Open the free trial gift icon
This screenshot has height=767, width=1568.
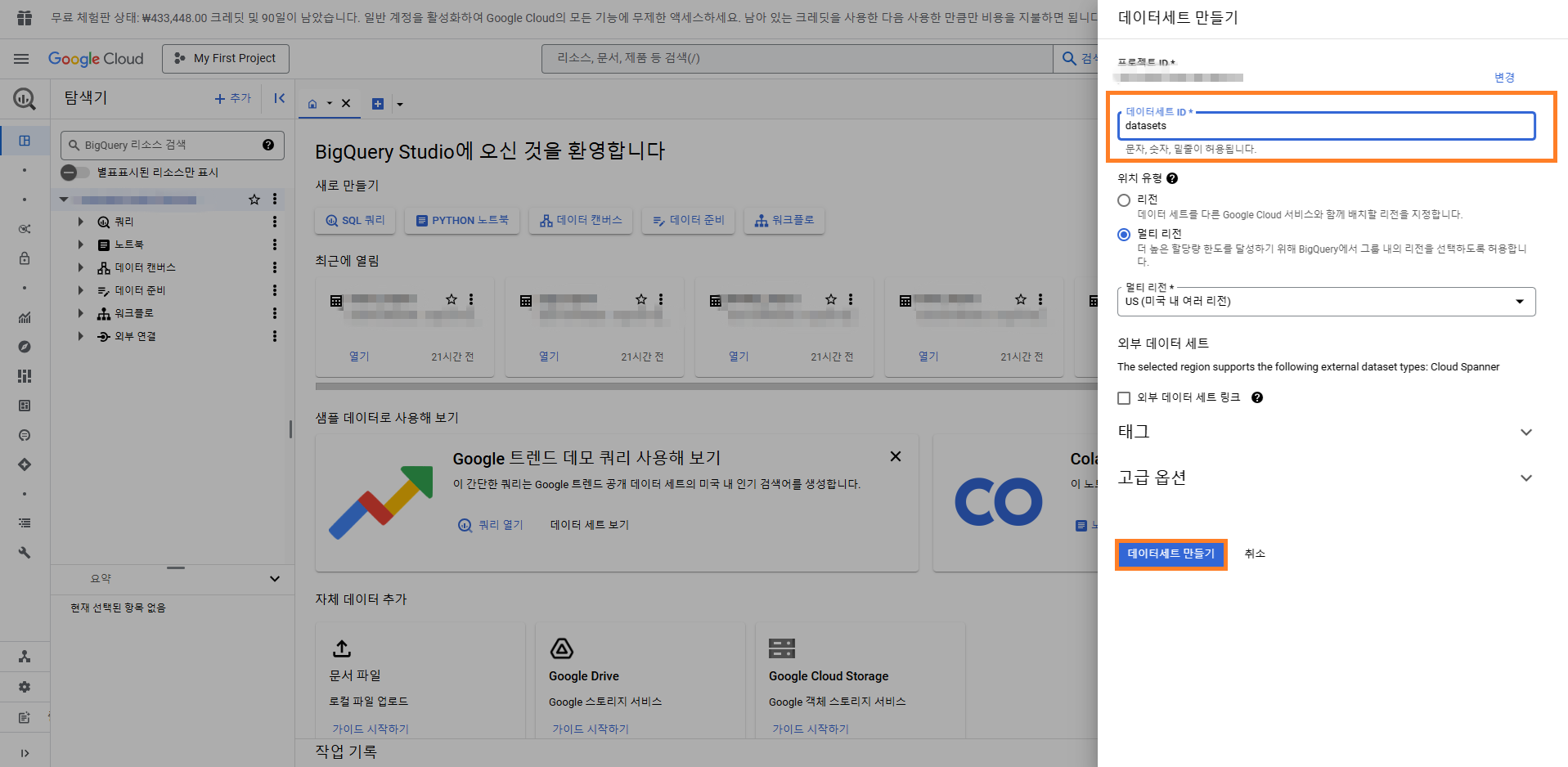[x=25, y=17]
